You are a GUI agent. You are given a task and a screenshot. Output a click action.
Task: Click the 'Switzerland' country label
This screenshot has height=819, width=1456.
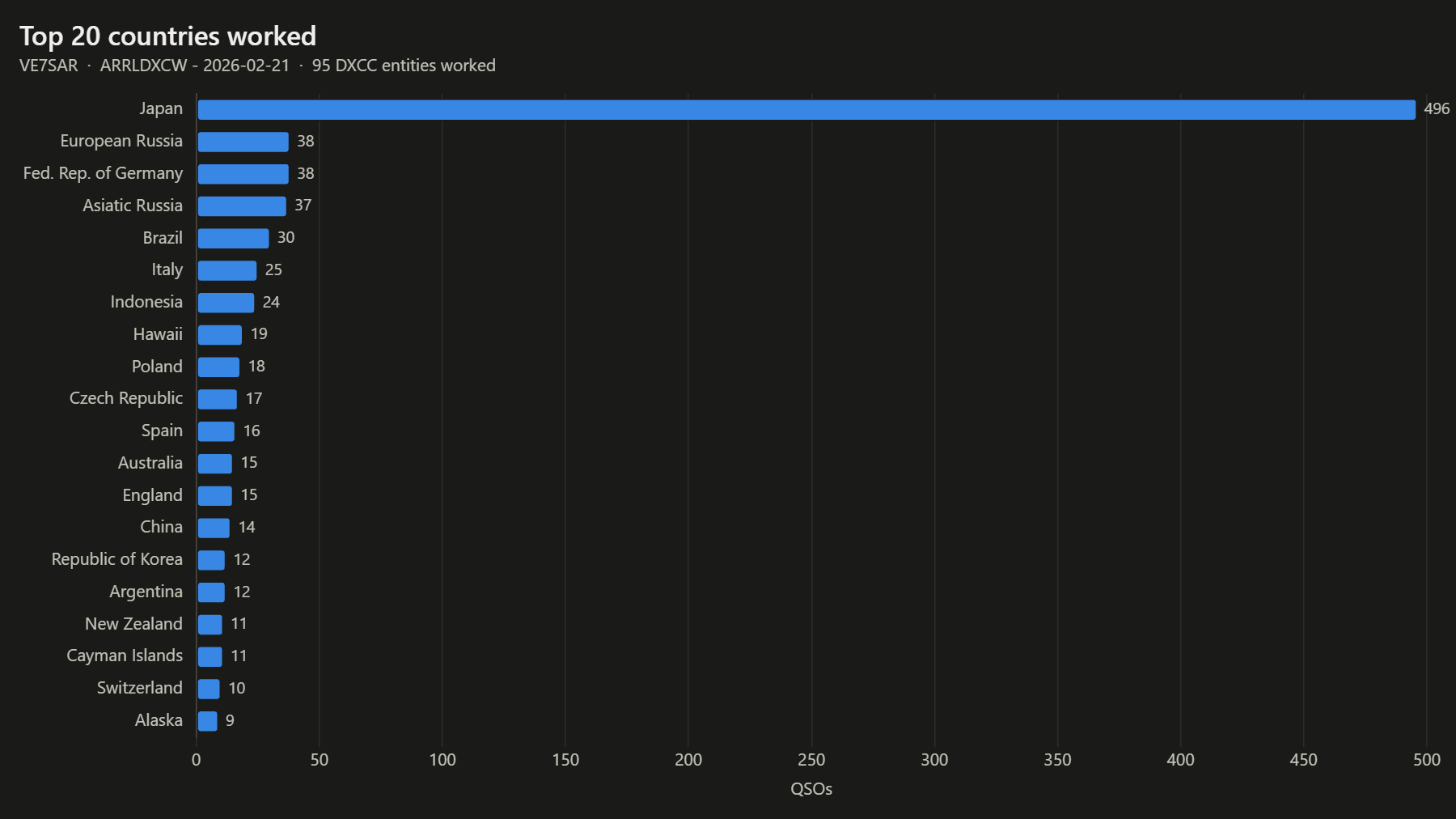tap(139, 688)
